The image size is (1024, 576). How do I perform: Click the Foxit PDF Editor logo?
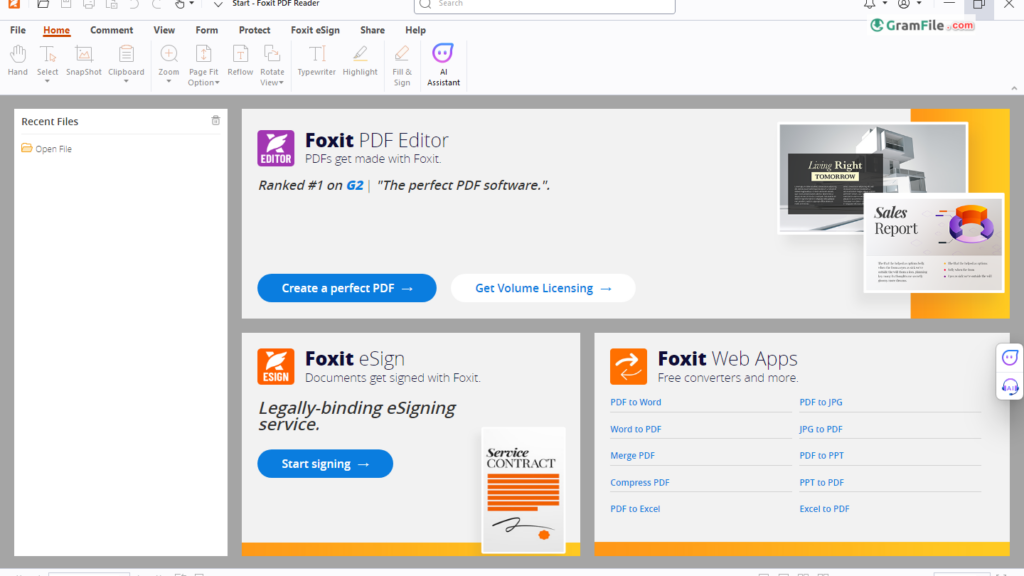click(276, 148)
